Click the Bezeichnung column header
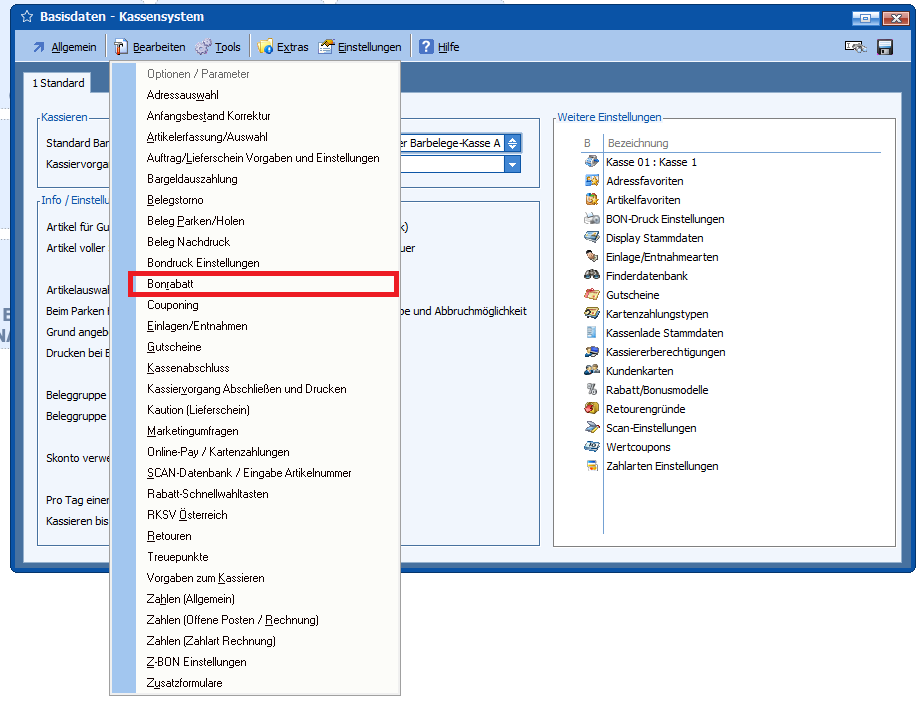920x701 pixels. (x=638, y=143)
